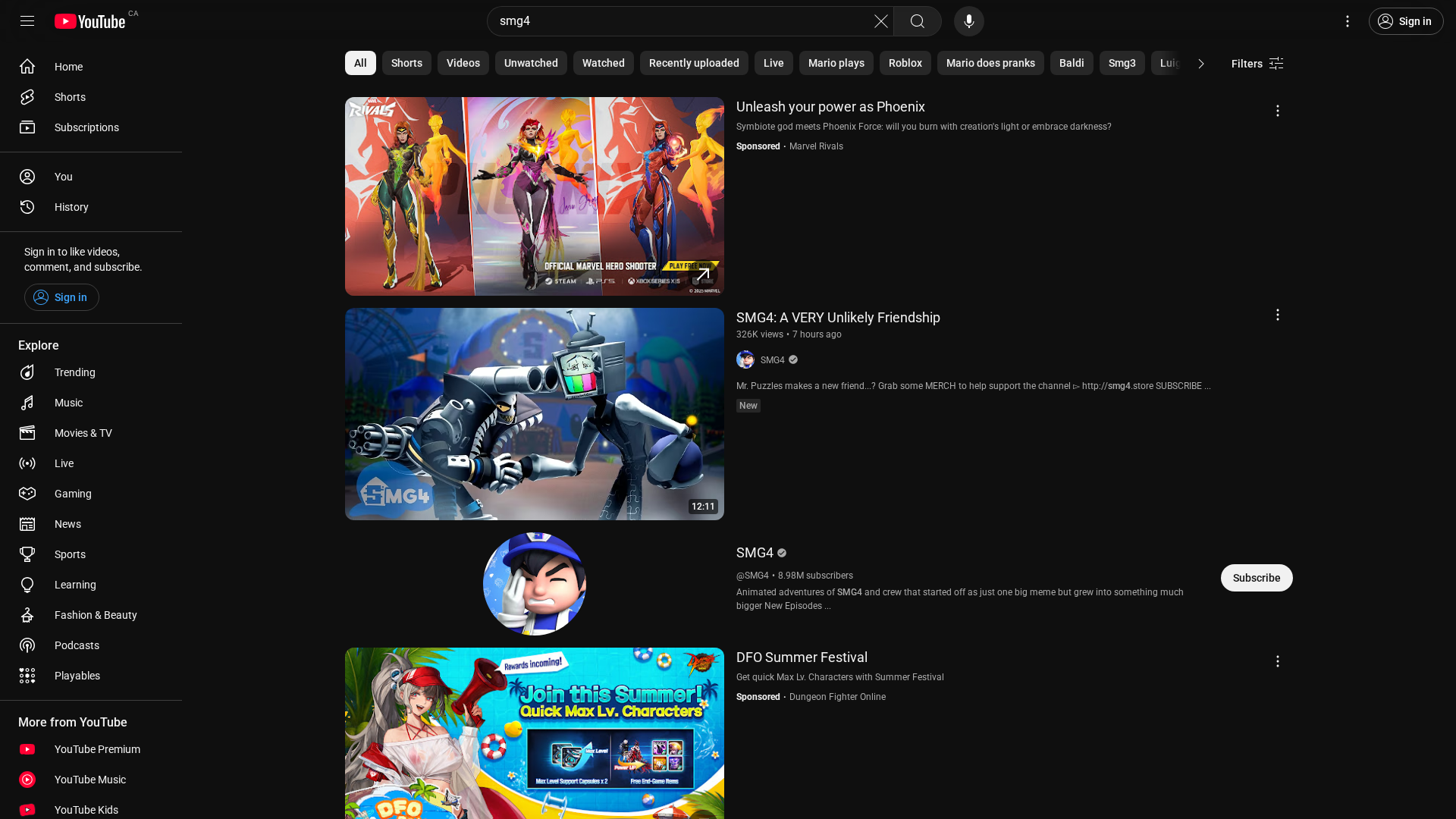The height and width of the screenshot is (819, 1456).
Task: Open Gaming under Explore
Action: tap(91, 494)
